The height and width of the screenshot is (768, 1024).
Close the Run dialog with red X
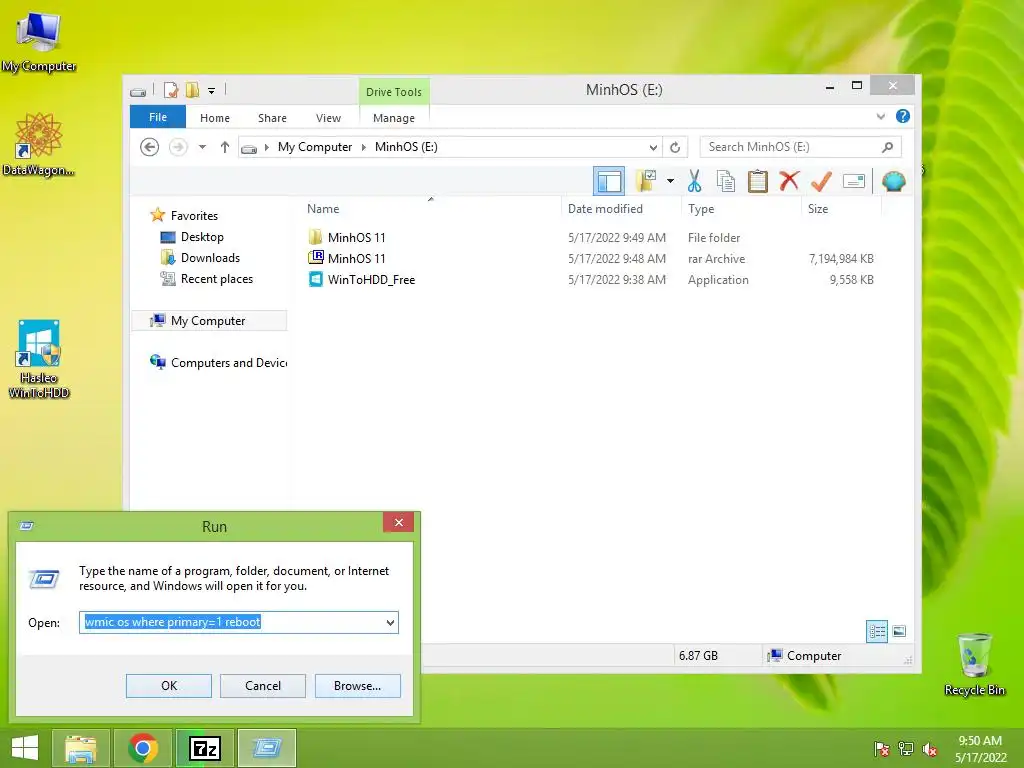click(x=398, y=522)
